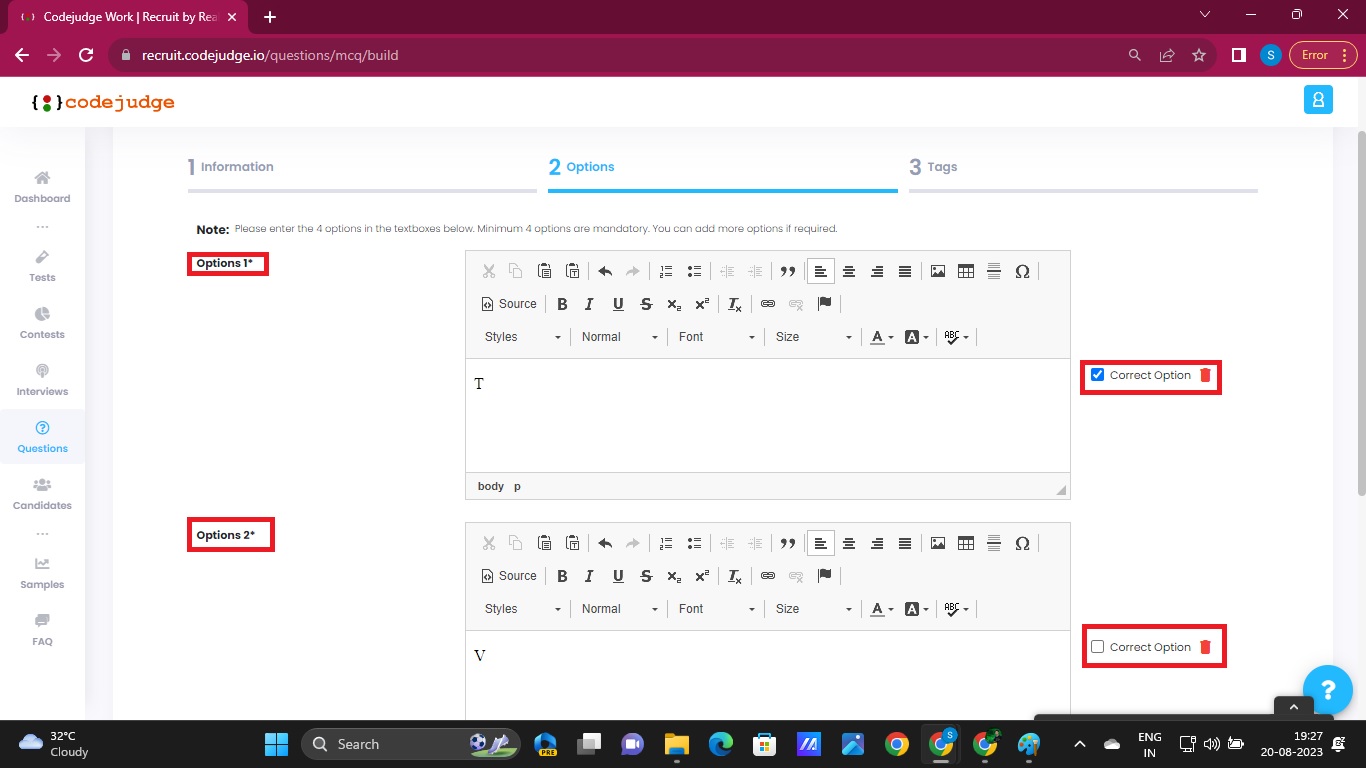Click the codejudge logo

click(x=103, y=102)
